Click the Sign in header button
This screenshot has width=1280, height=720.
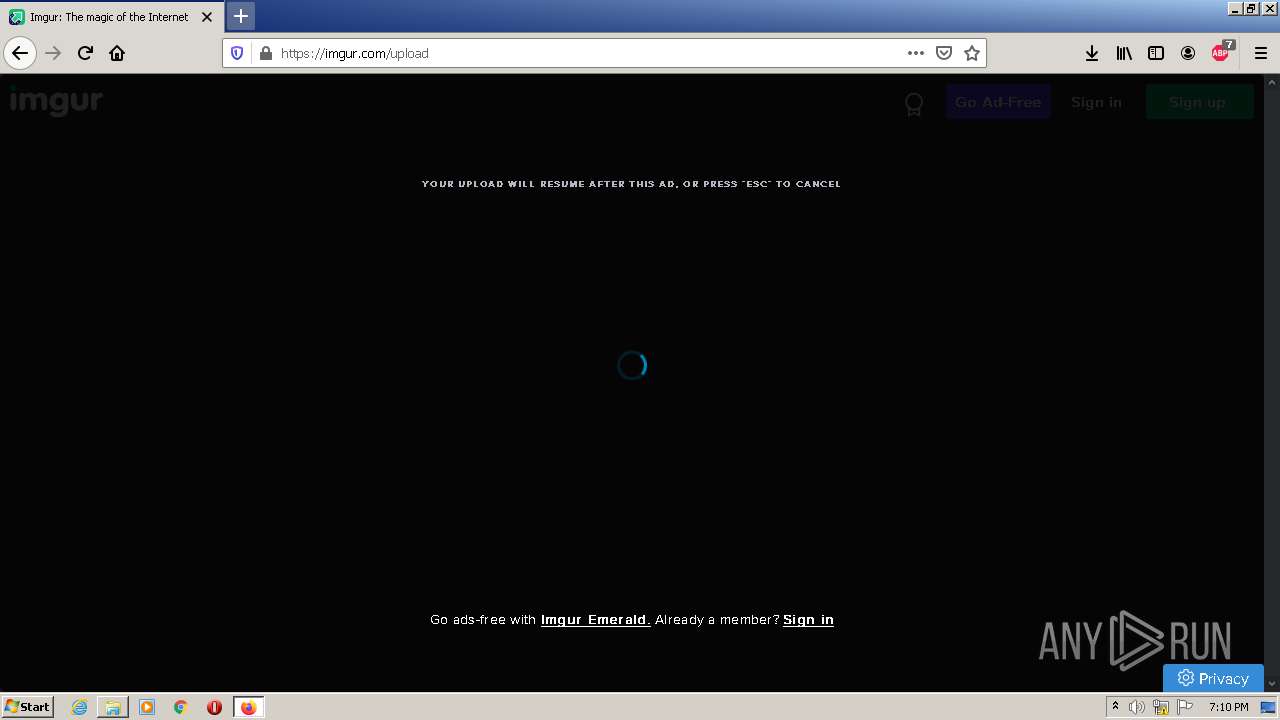tap(1096, 102)
